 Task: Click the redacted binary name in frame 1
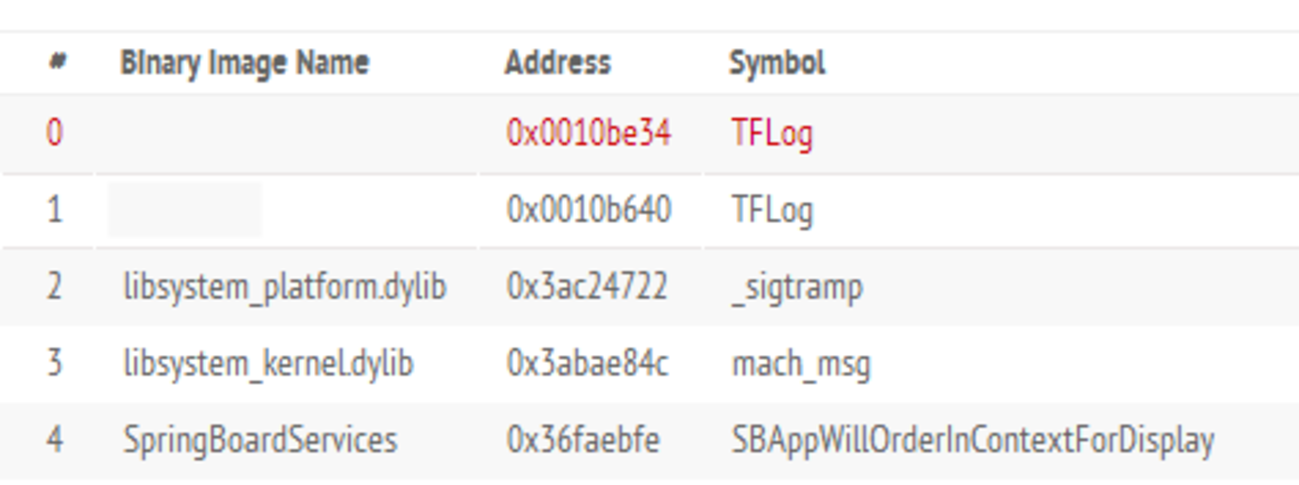click(185, 210)
